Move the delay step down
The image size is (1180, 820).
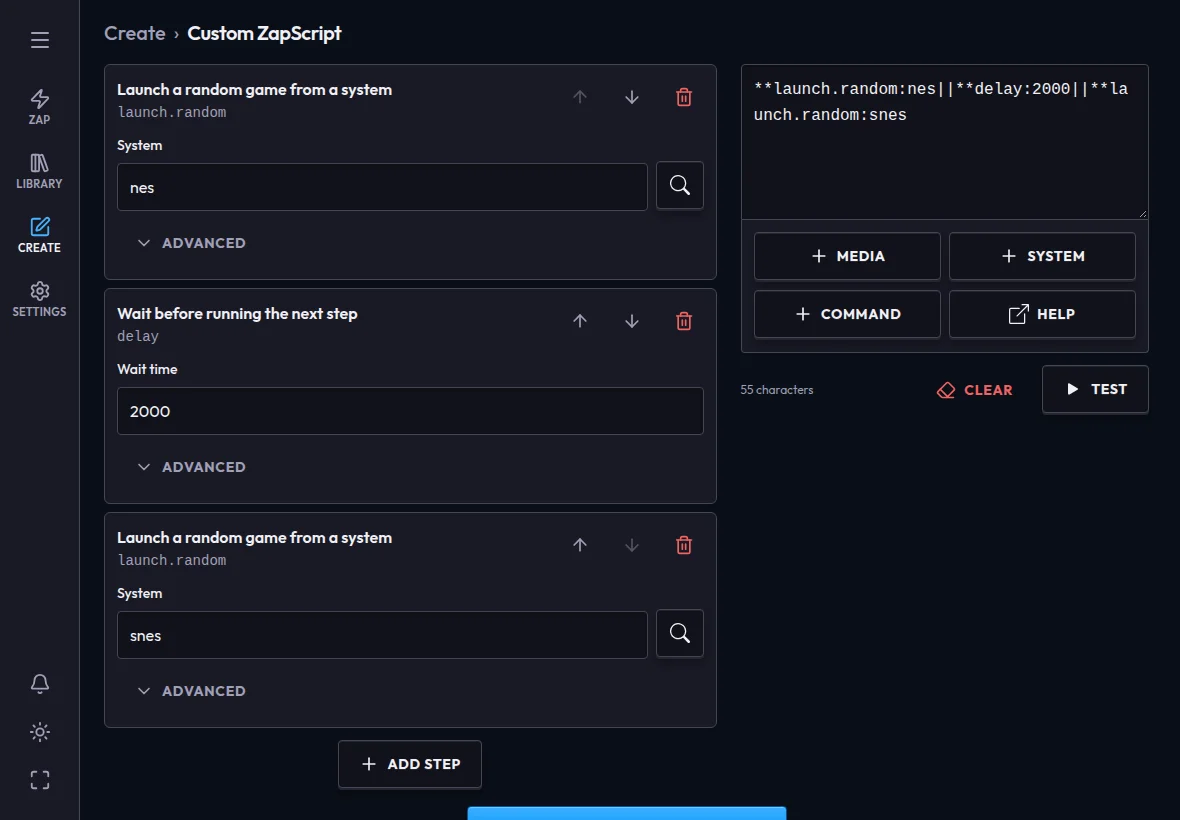pos(632,321)
